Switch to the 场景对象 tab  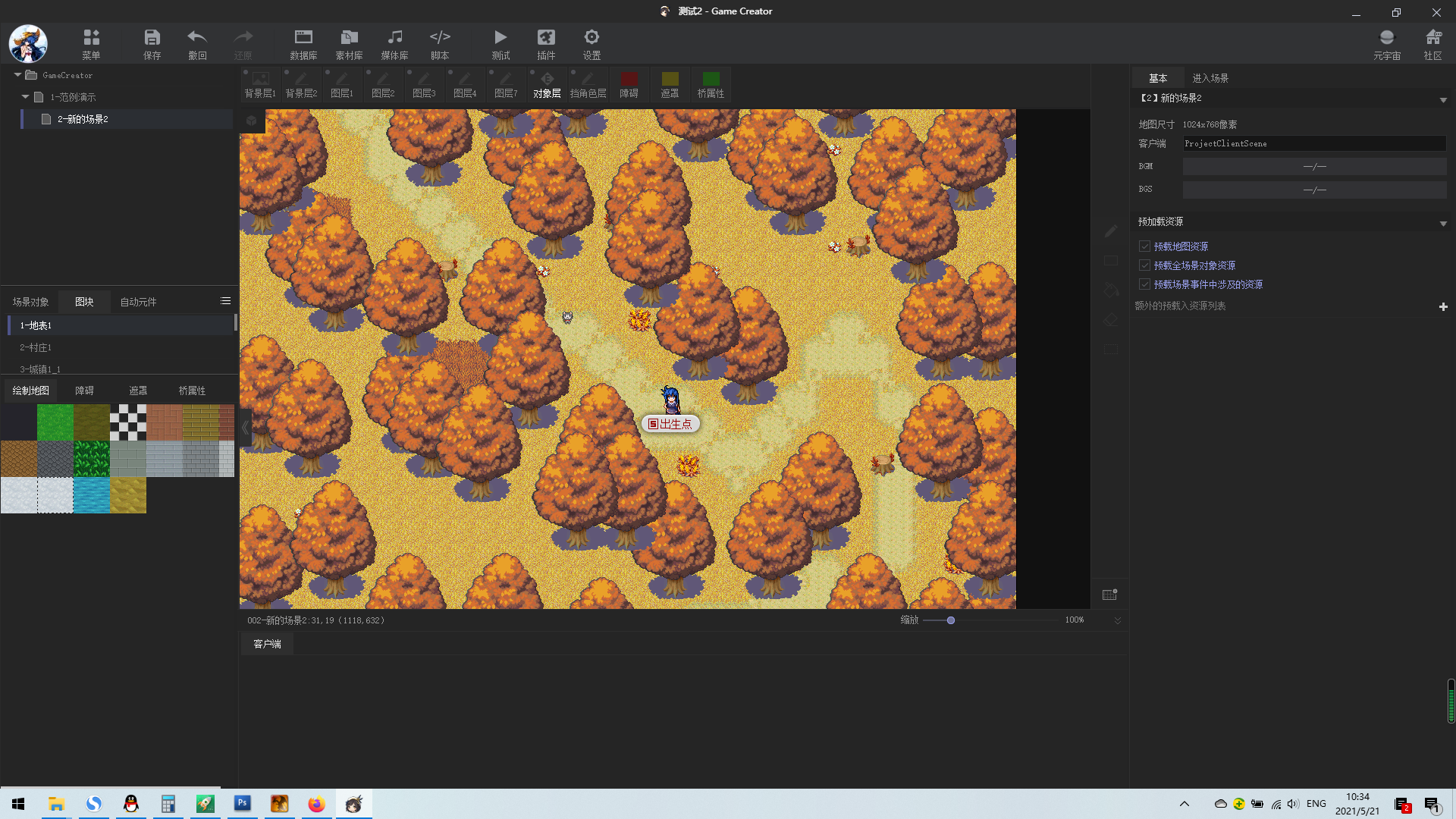31,302
